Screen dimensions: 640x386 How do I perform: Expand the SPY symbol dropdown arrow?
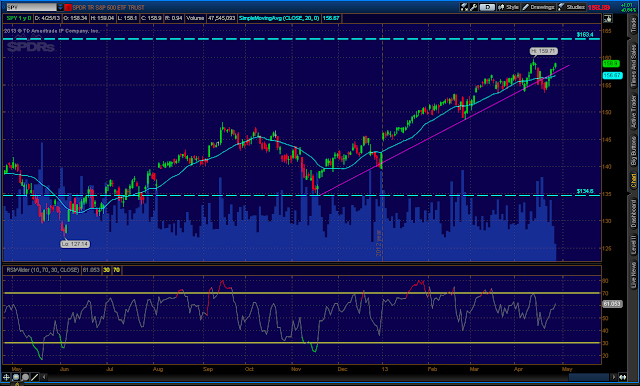click(x=60, y=7)
